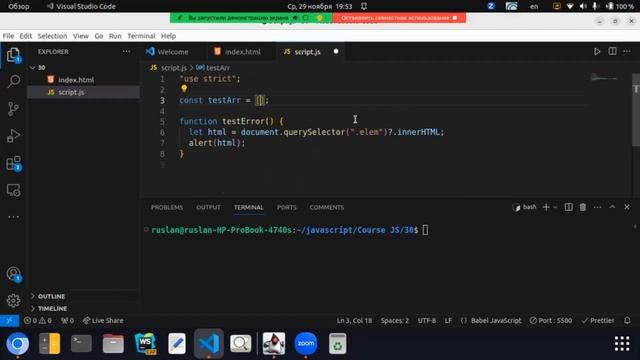640x360 pixels.
Task: Open the Extensions view
Action: click(x=13, y=163)
